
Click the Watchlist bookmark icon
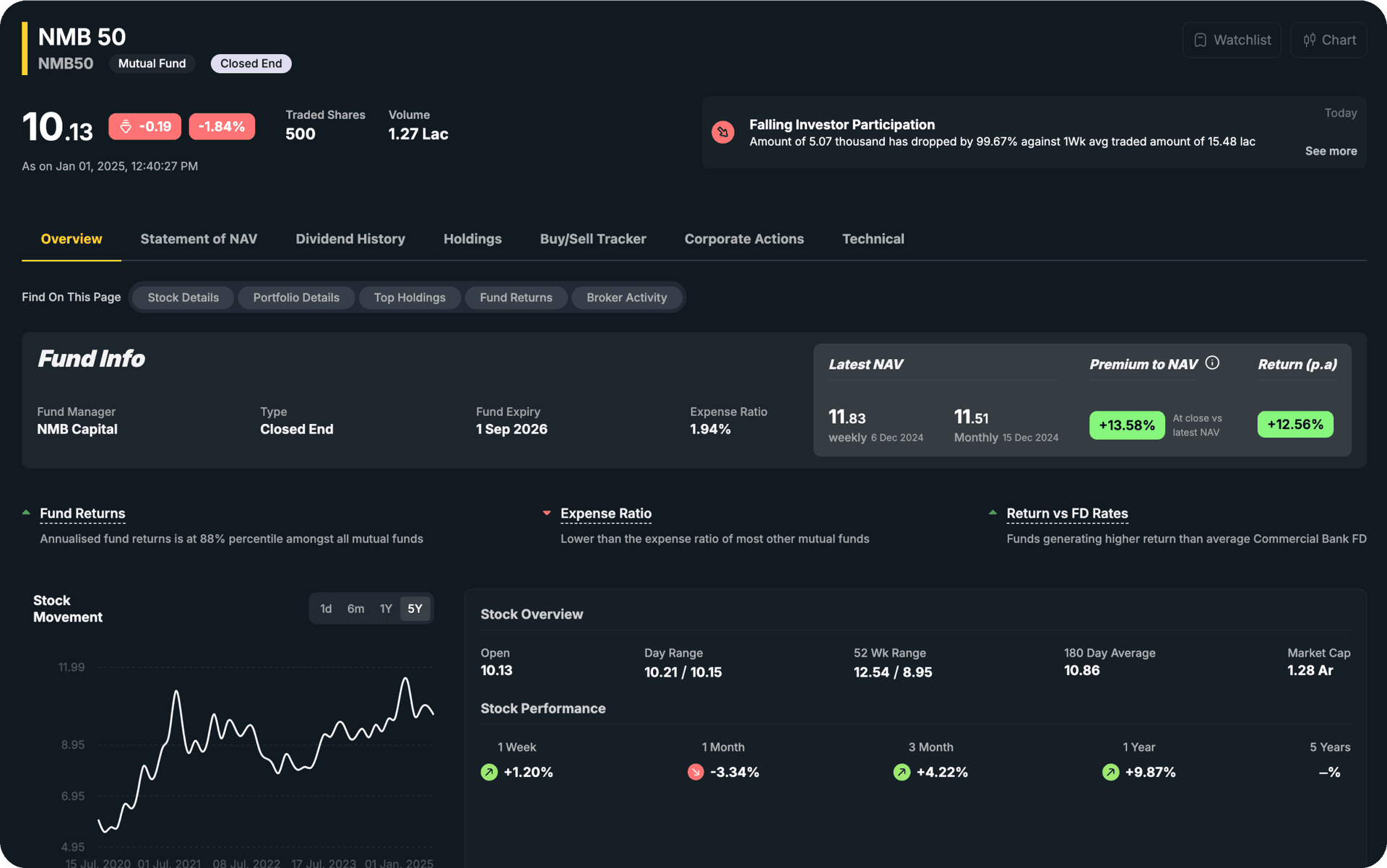pos(1200,40)
